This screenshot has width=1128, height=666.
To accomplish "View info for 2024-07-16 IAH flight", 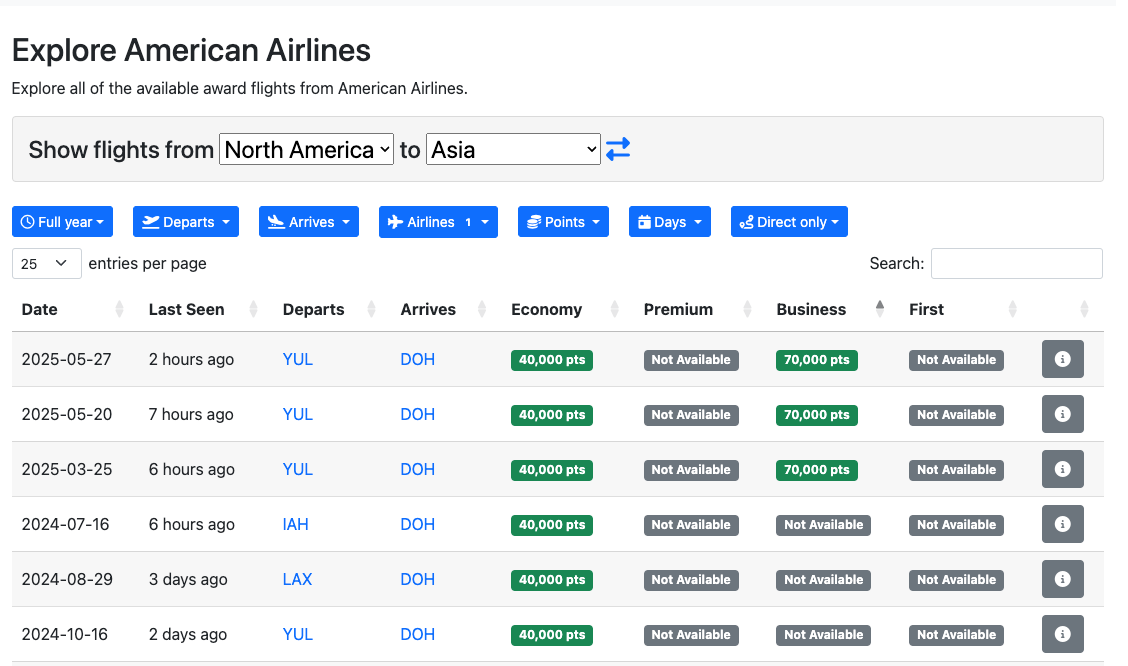I will (x=1062, y=524).
